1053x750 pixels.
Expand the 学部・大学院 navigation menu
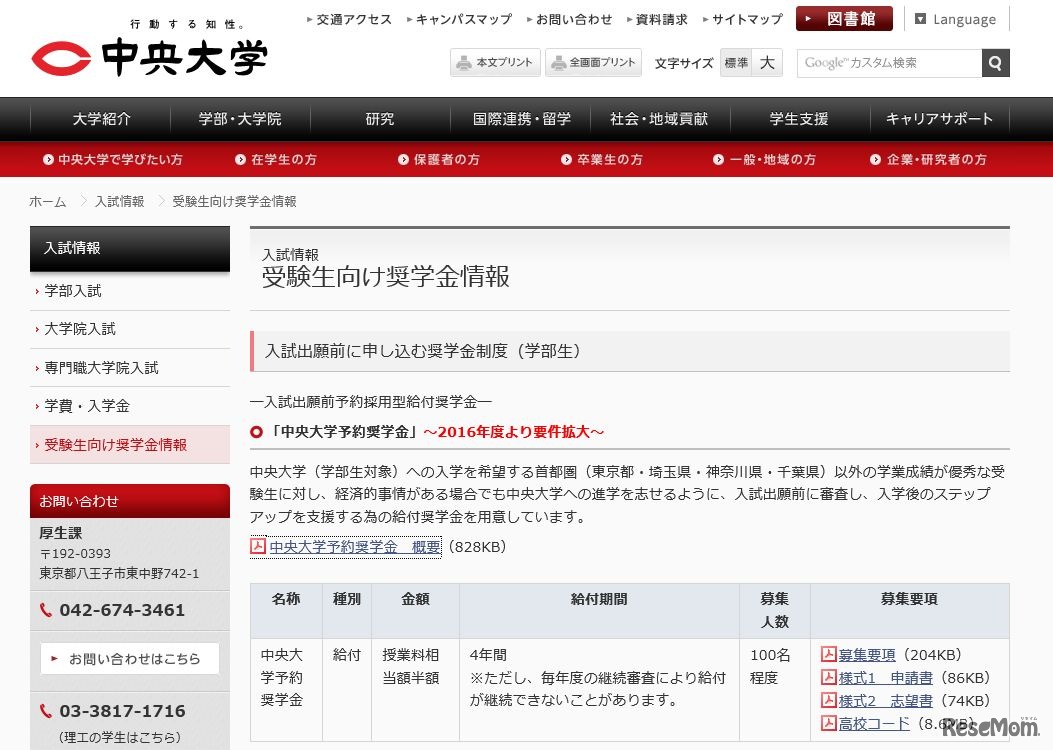(x=238, y=118)
